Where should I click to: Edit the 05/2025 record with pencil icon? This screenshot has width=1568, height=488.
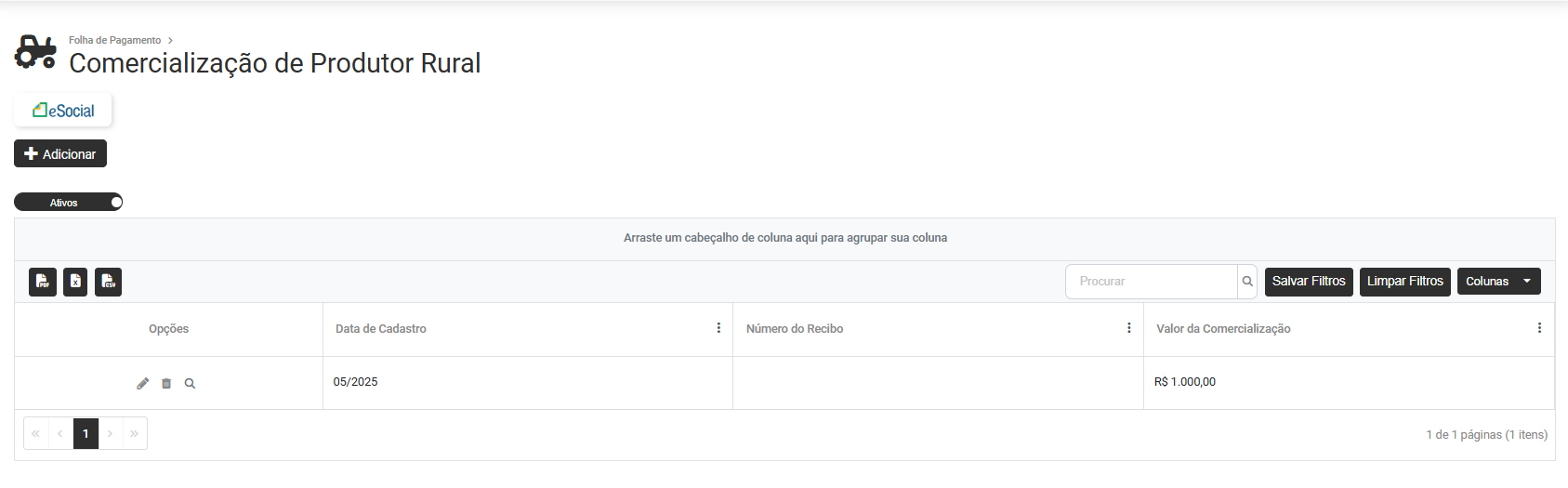click(x=143, y=383)
